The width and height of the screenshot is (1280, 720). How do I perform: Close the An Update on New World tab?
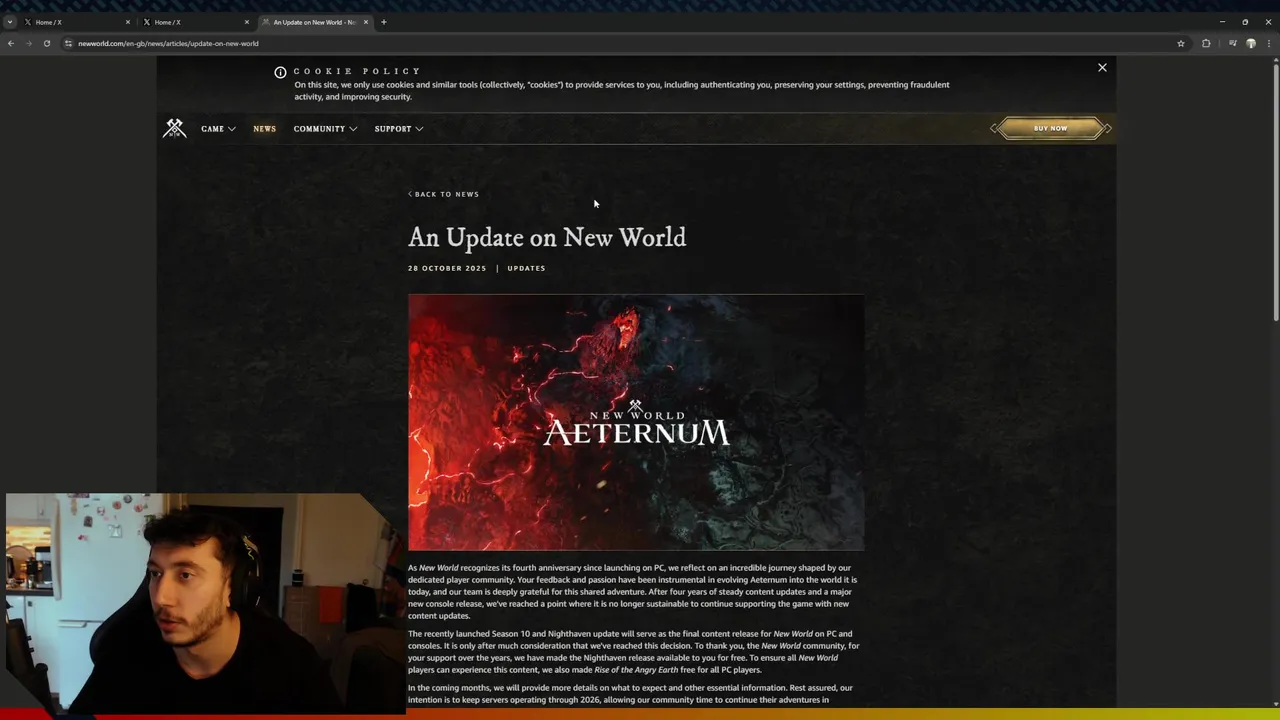tap(365, 22)
